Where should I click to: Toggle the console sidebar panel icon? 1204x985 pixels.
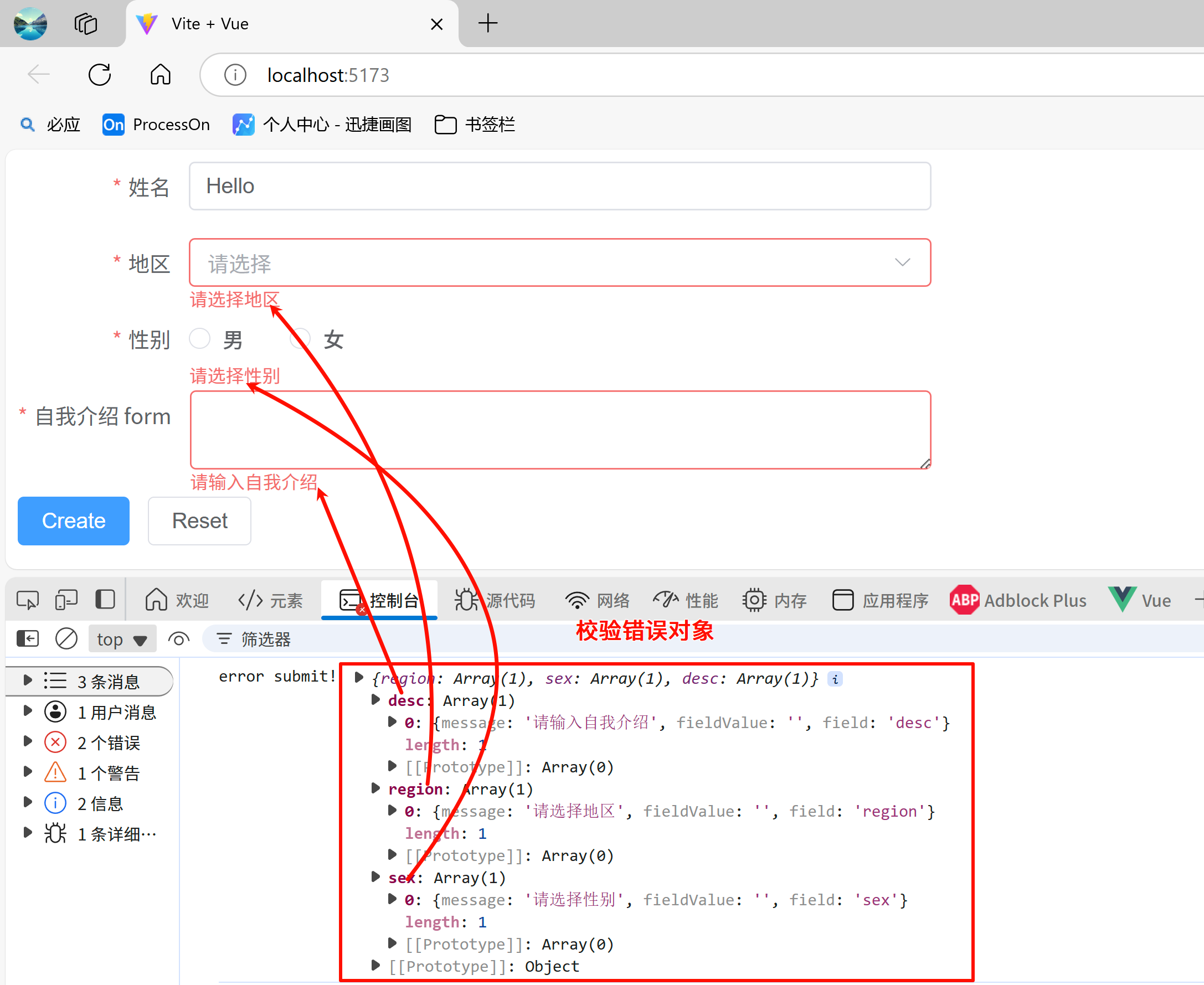click(27, 639)
